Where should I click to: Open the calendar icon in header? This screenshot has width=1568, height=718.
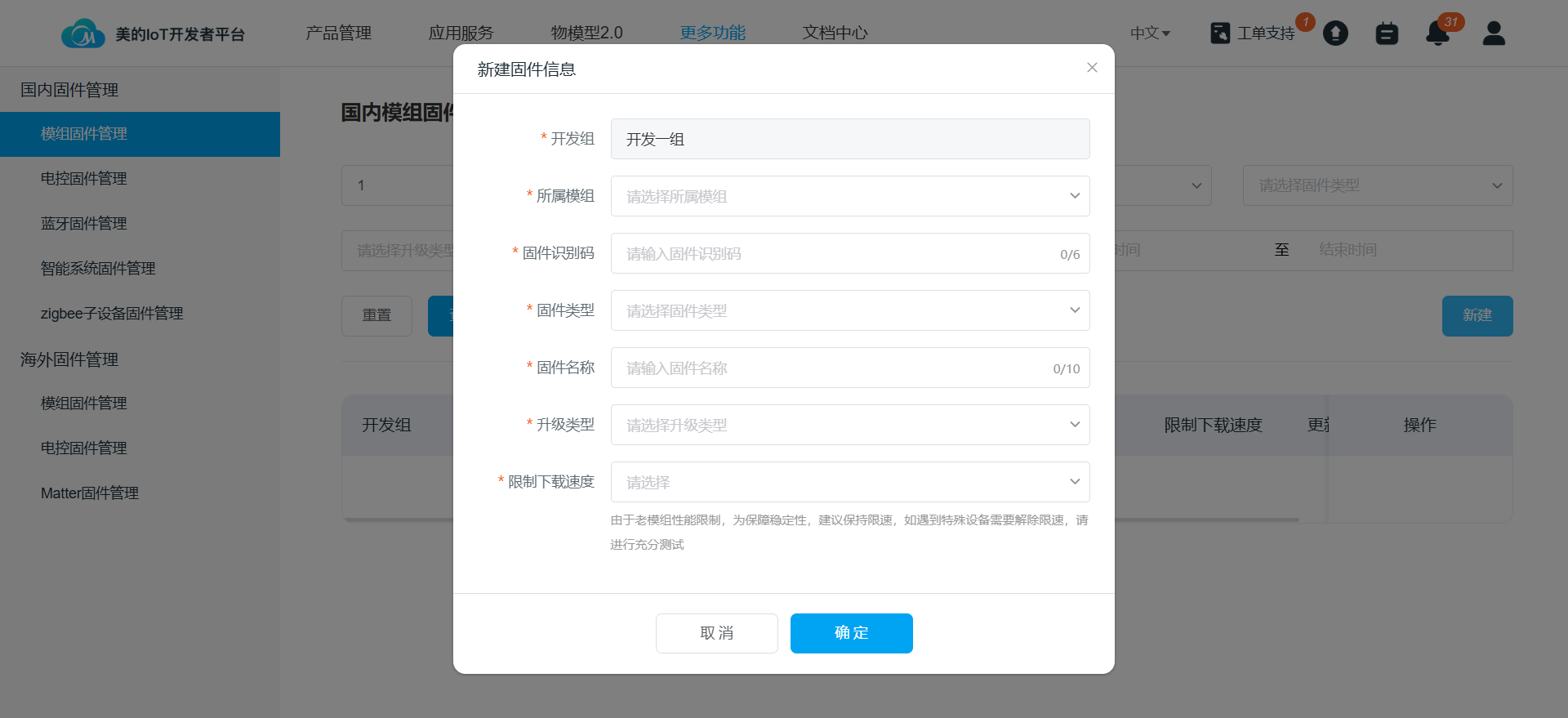pos(1387,33)
